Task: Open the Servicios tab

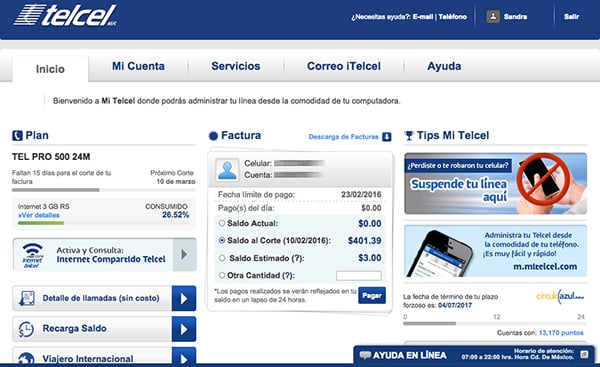Action: pyautogui.click(x=236, y=66)
